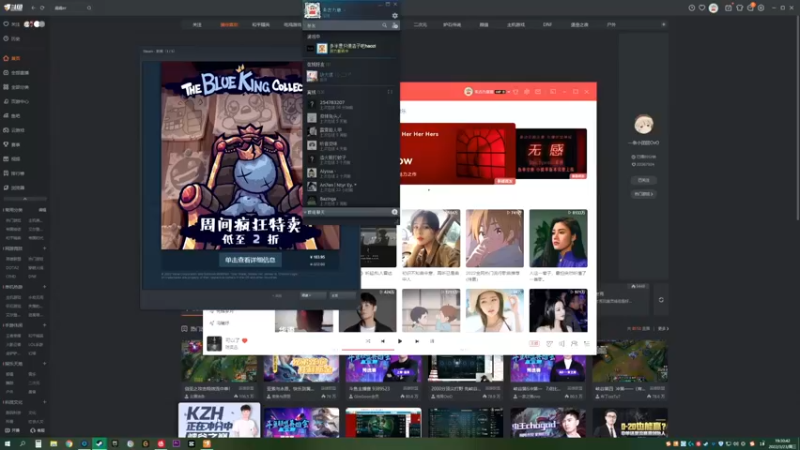This screenshot has height=450, width=800.
Task: Like the current song with heart icon
Action: point(245,340)
